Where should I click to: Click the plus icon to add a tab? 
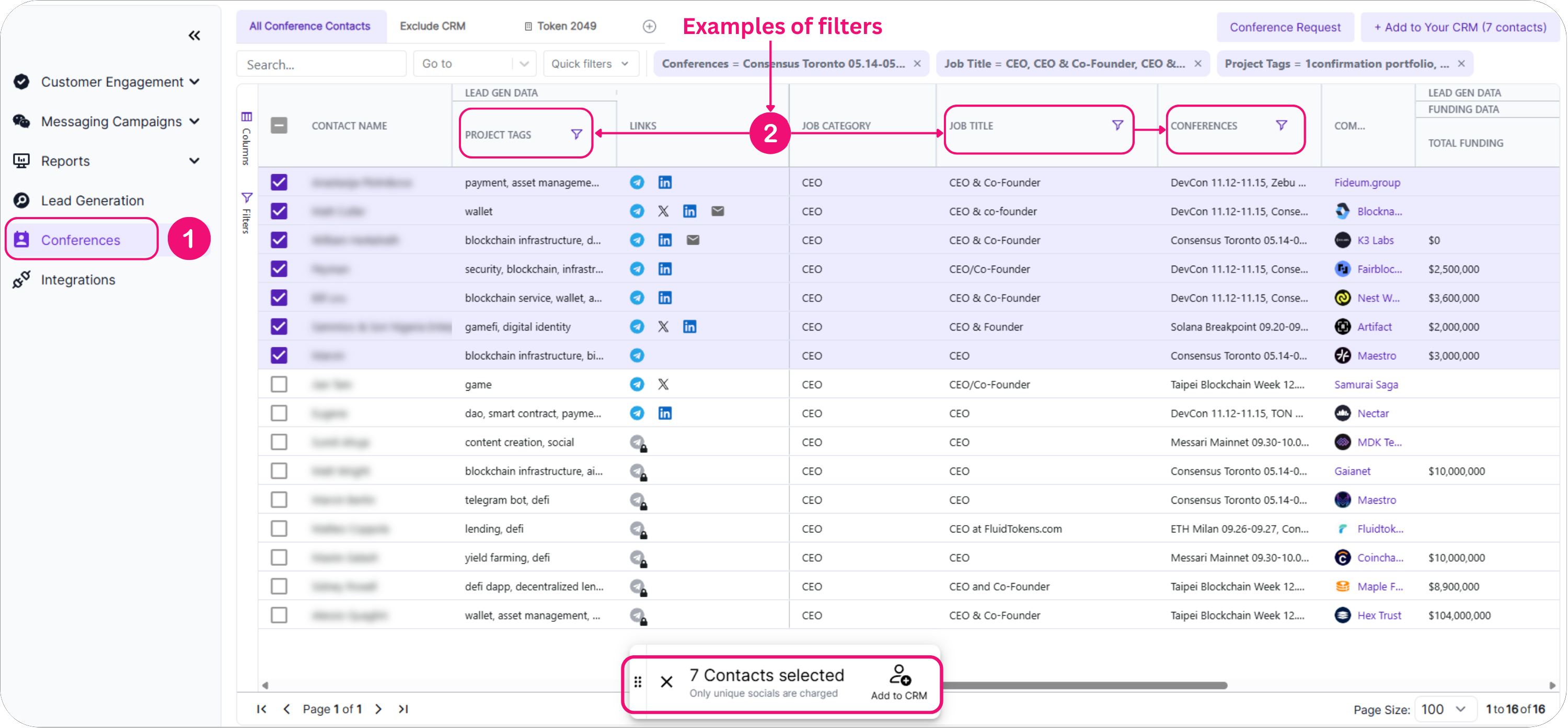tap(649, 26)
